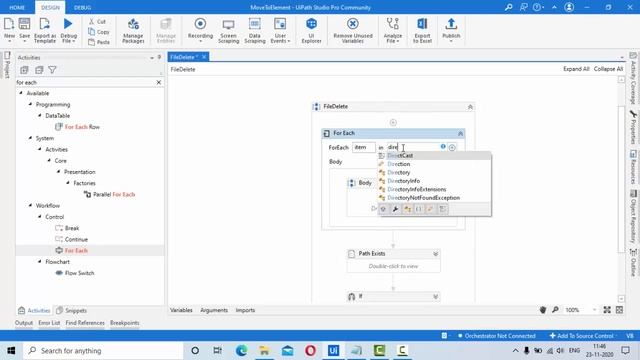Click the activities search field
Image resolution: width=640 pixels, height=360 pixels.
(85, 82)
